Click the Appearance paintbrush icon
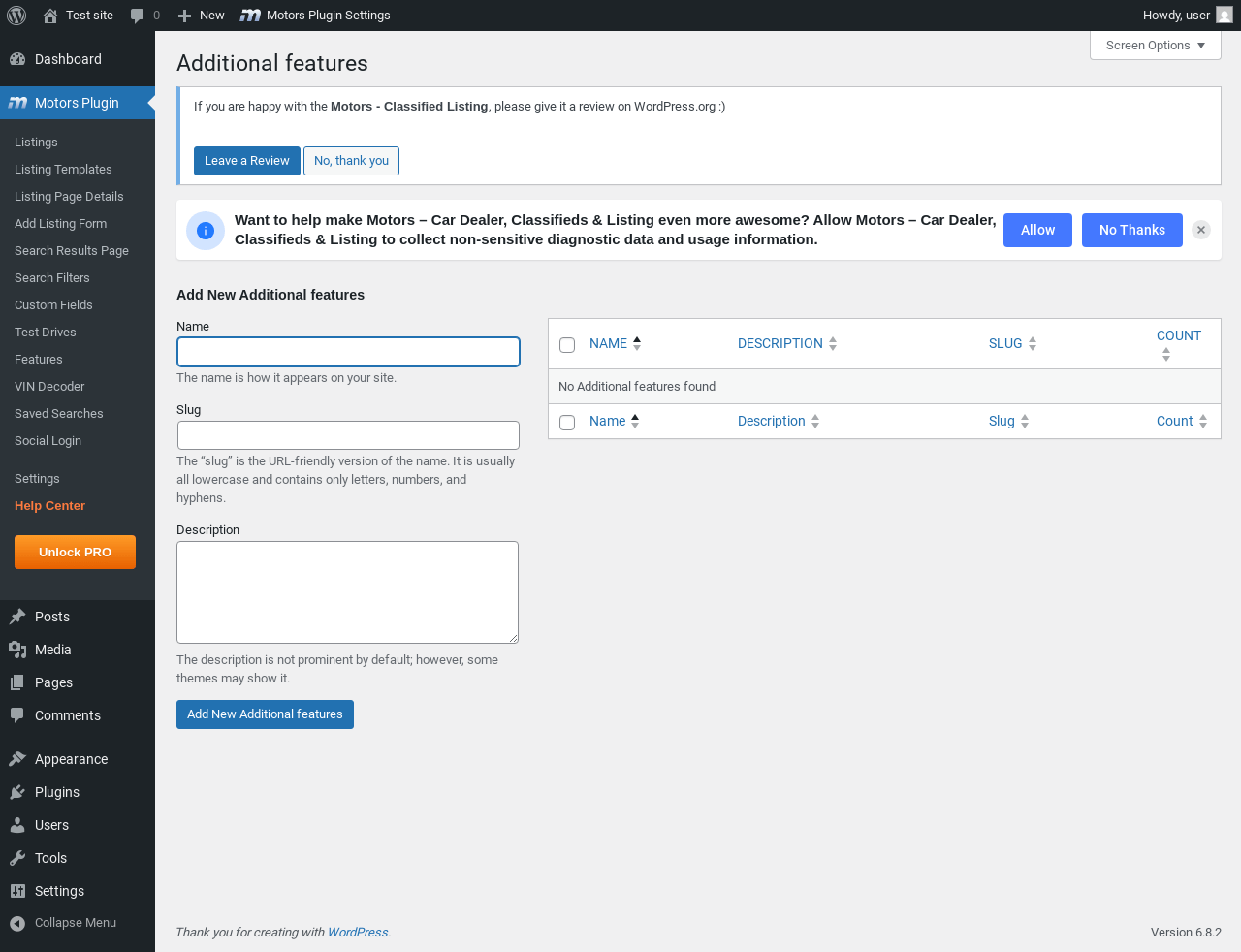The height and width of the screenshot is (952, 1241). coord(17,759)
